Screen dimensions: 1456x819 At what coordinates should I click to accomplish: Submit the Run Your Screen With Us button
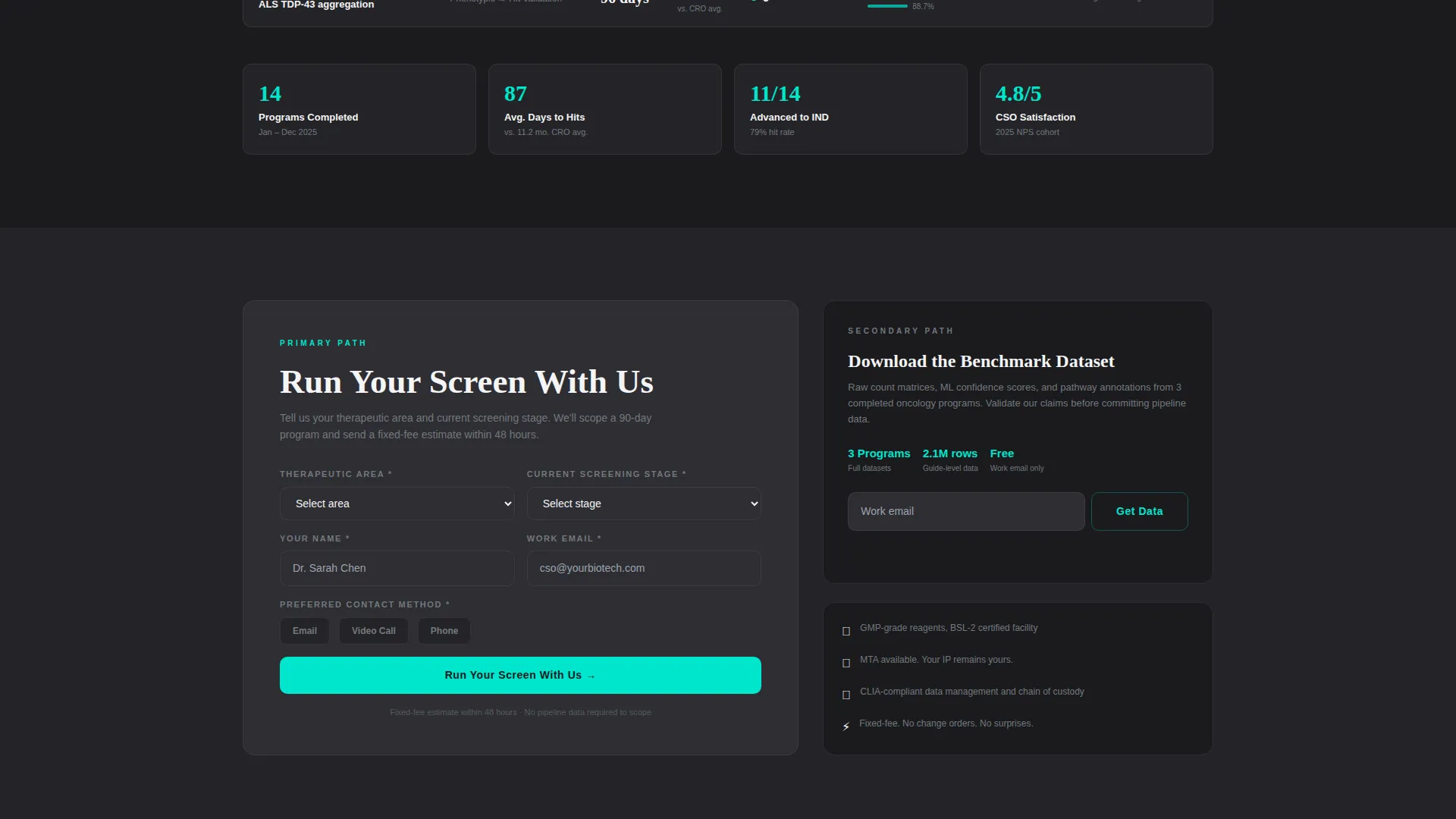[x=520, y=675]
